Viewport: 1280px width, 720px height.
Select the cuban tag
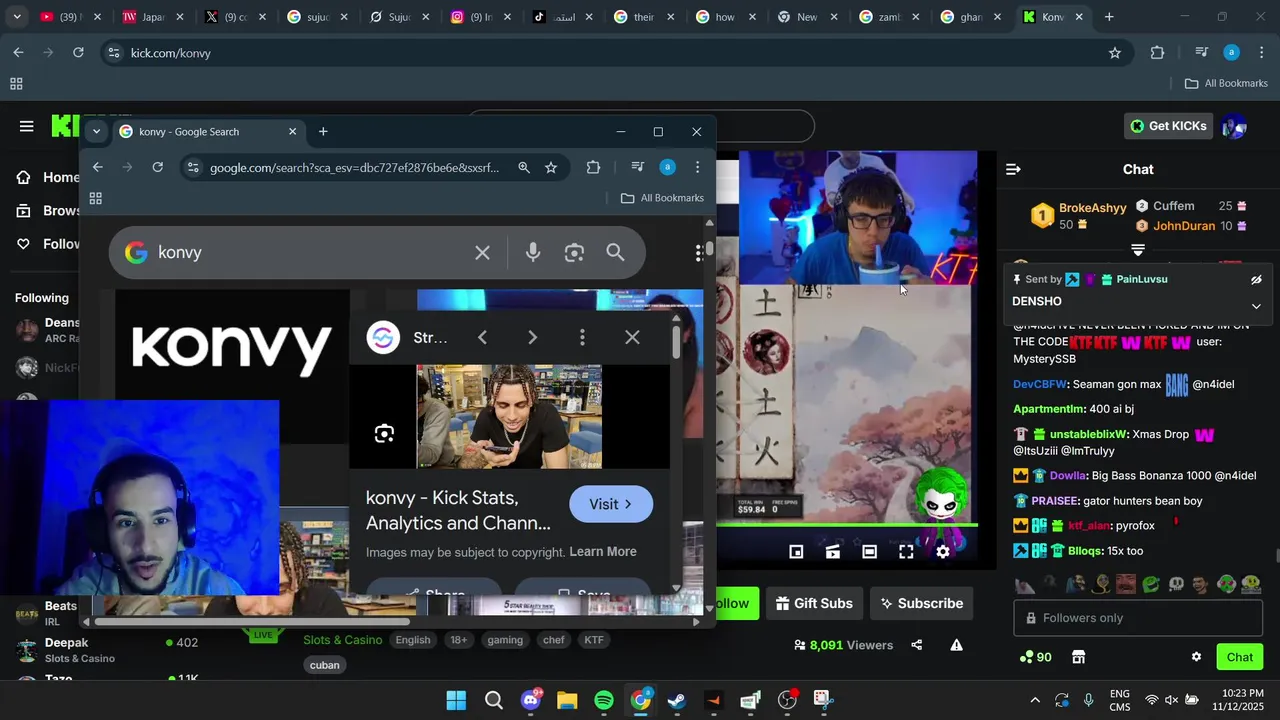point(325,665)
